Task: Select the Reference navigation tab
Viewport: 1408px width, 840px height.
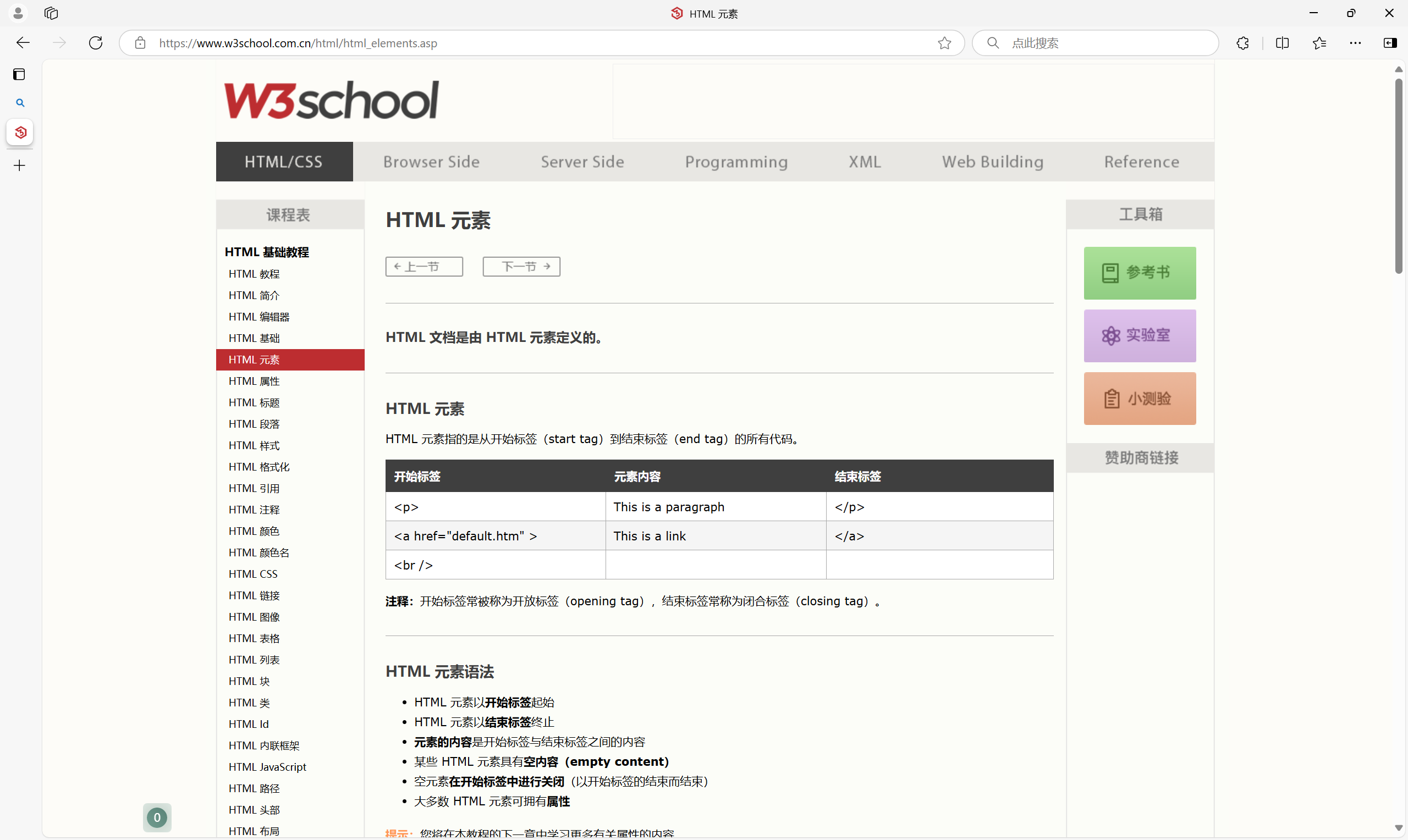Action: [x=1141, y=162]
